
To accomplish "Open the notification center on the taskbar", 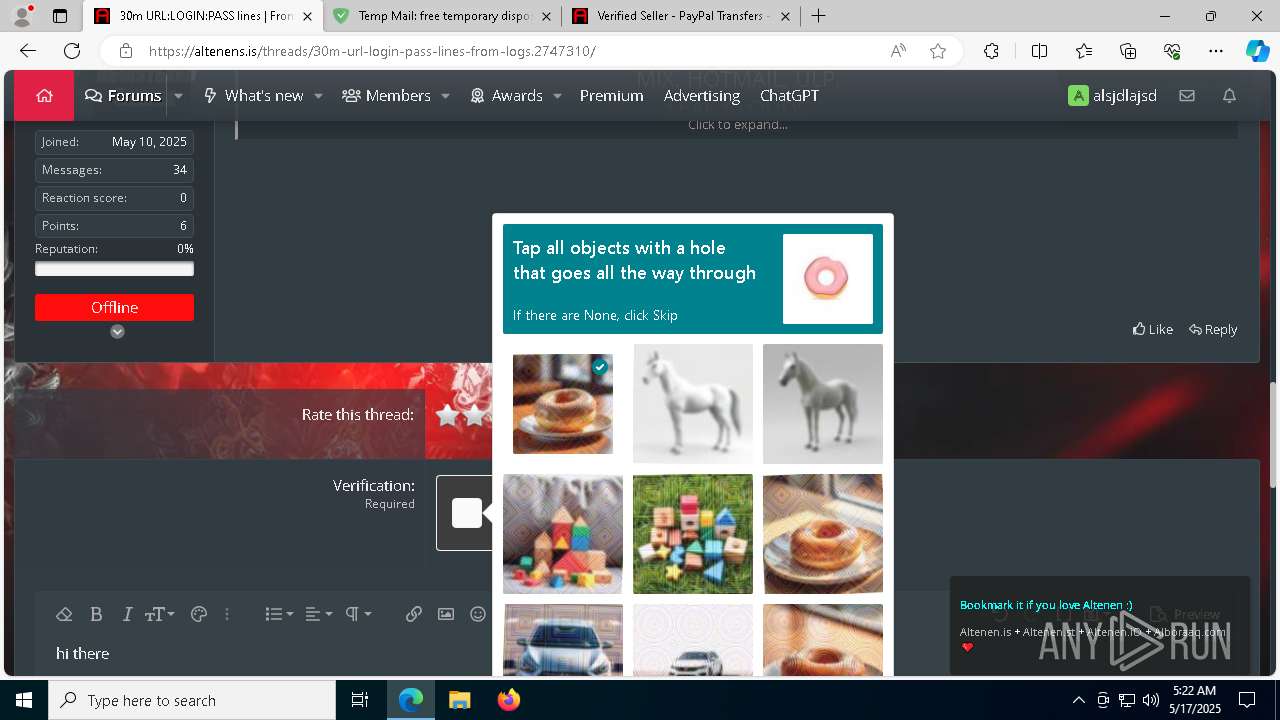I will tap(1247, 700).
